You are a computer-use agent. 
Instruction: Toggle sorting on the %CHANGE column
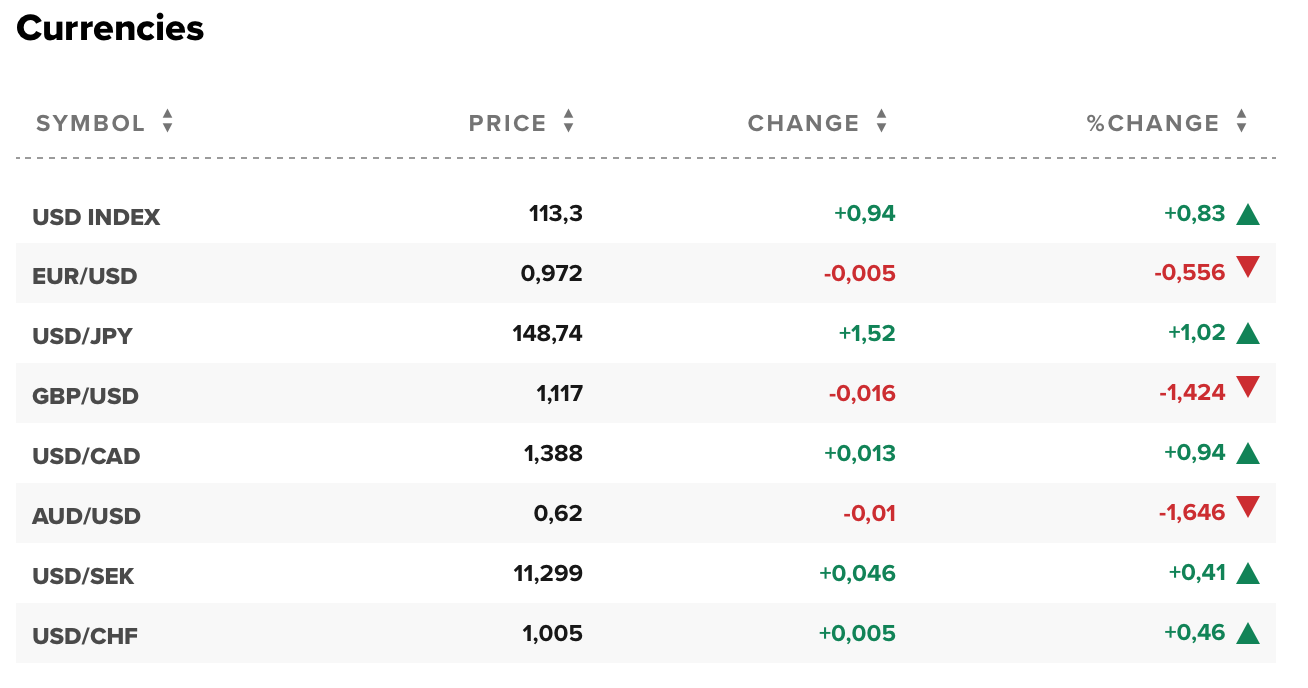[1242, 122]
